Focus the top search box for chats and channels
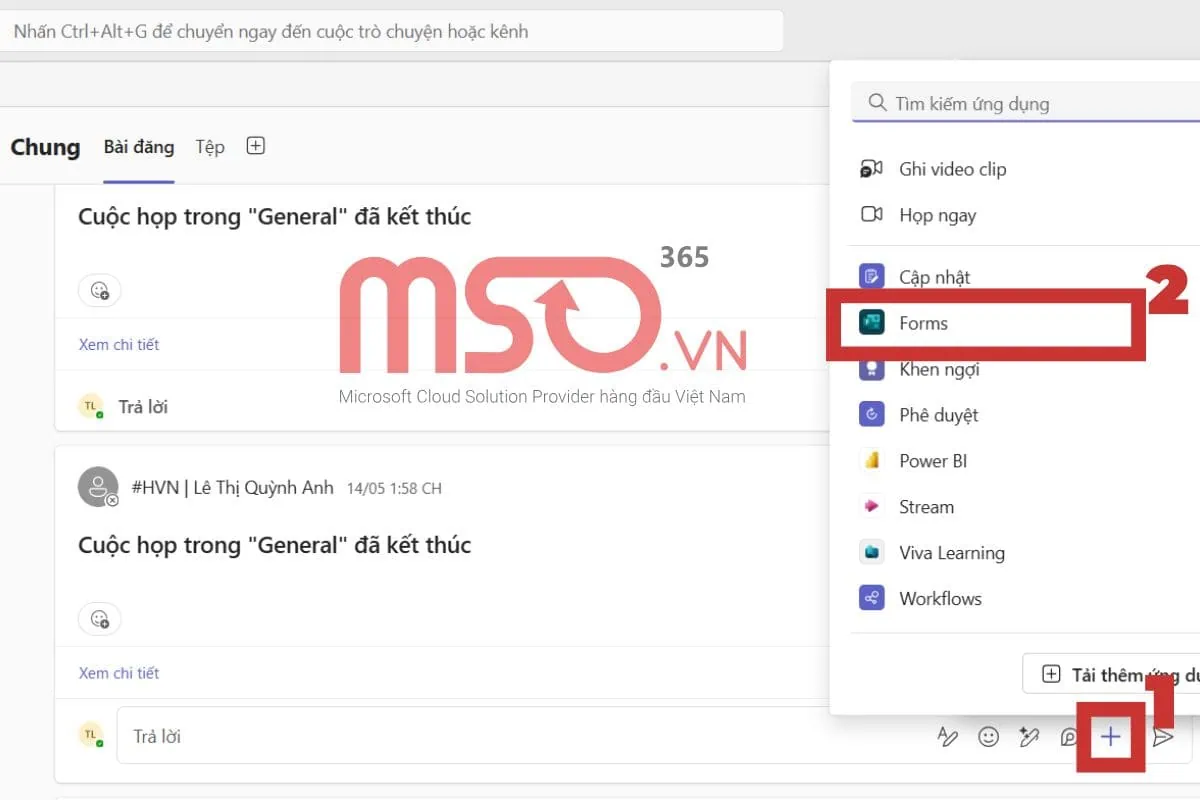The height and width of the screenshot is (800, 1200). (x=392, y=31)
